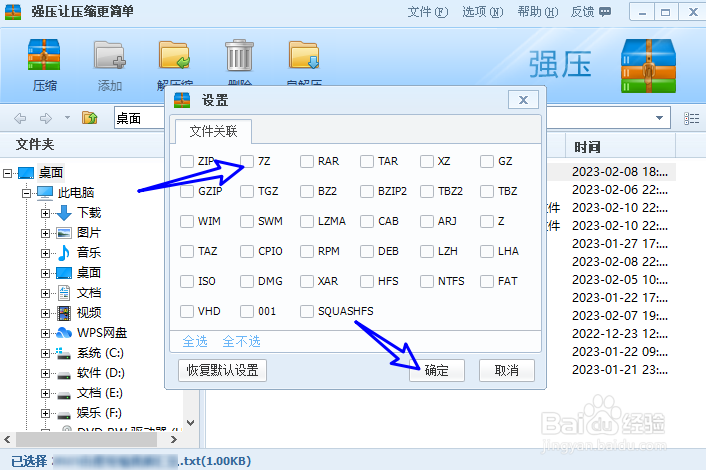Expand the 图片 tree node
This screenshot has width=706, height=470.
(45, 233)
